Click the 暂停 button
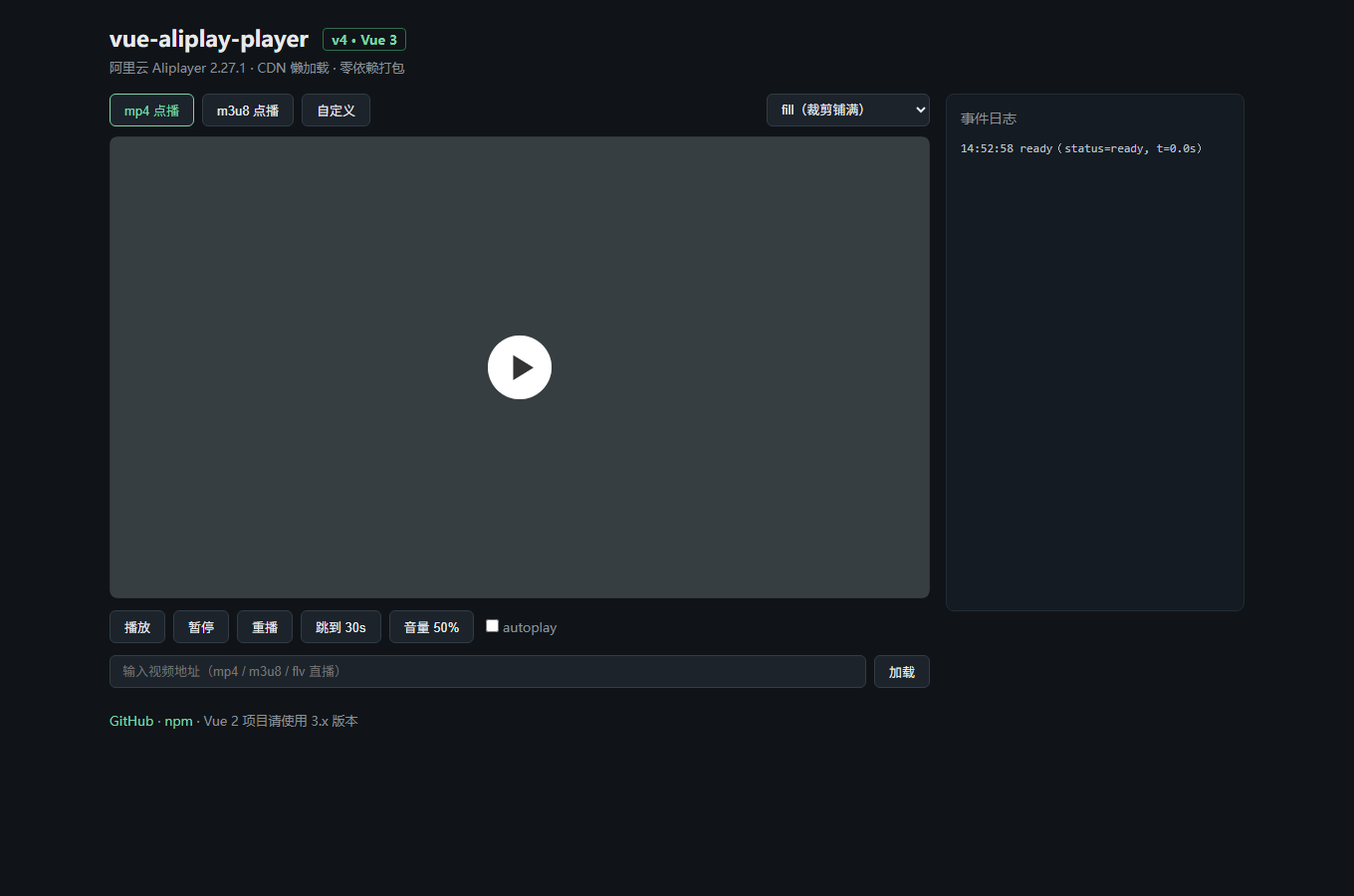Image resolution: width=1354 pixels, height=896 pixels. tap(201, 627)
